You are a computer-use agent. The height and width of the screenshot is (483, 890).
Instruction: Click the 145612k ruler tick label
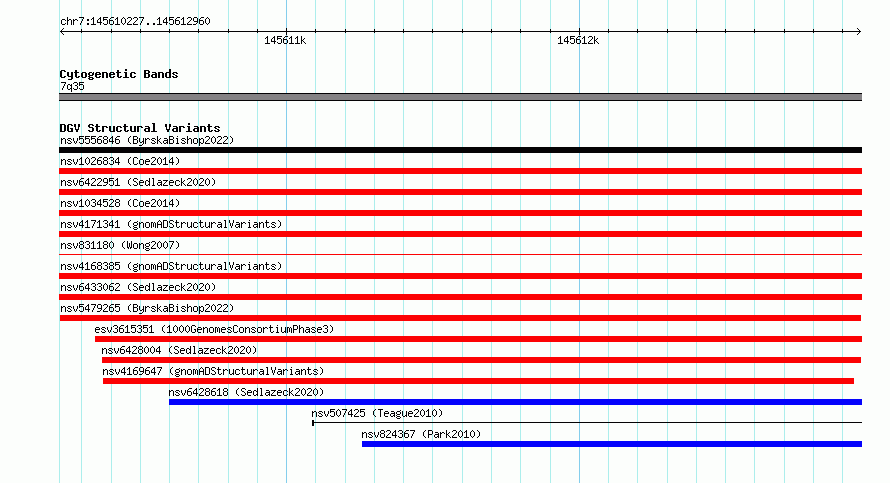coord(578,40)
